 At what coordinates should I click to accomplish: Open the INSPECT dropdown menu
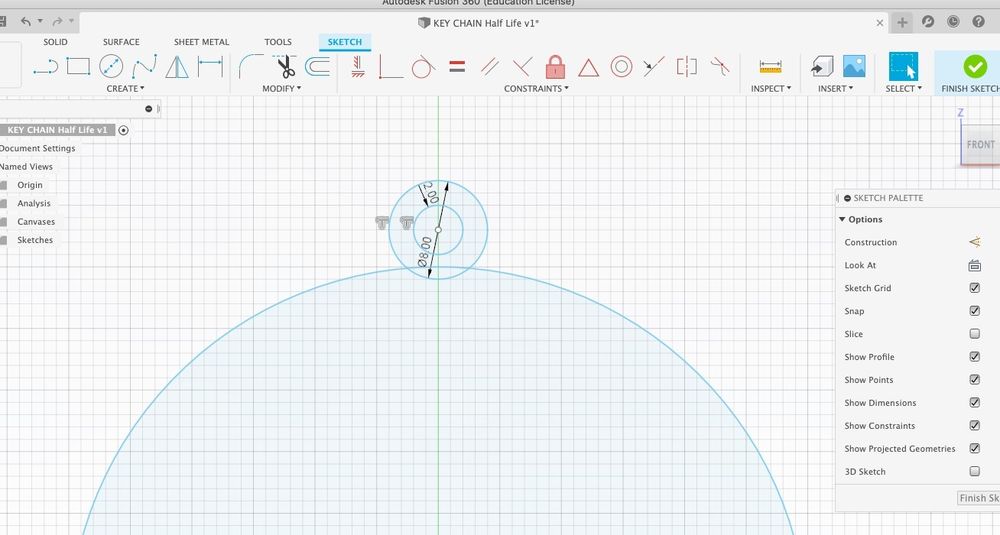point(770,89)
